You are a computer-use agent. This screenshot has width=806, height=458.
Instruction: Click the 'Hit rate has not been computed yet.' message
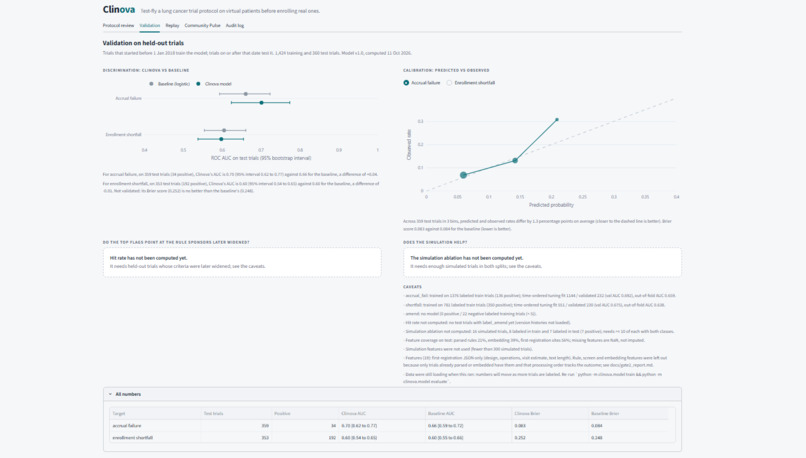point(149,258)
